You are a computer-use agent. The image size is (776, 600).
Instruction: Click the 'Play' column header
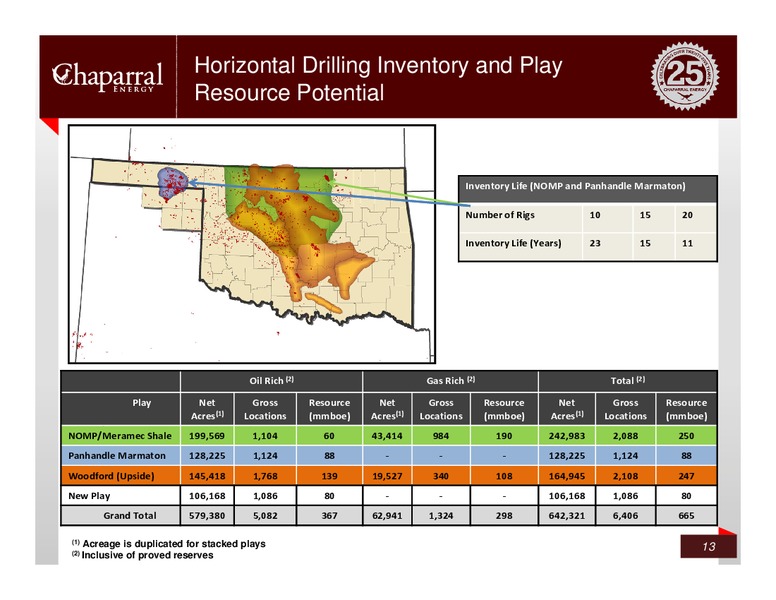click(x=142, y=403)
